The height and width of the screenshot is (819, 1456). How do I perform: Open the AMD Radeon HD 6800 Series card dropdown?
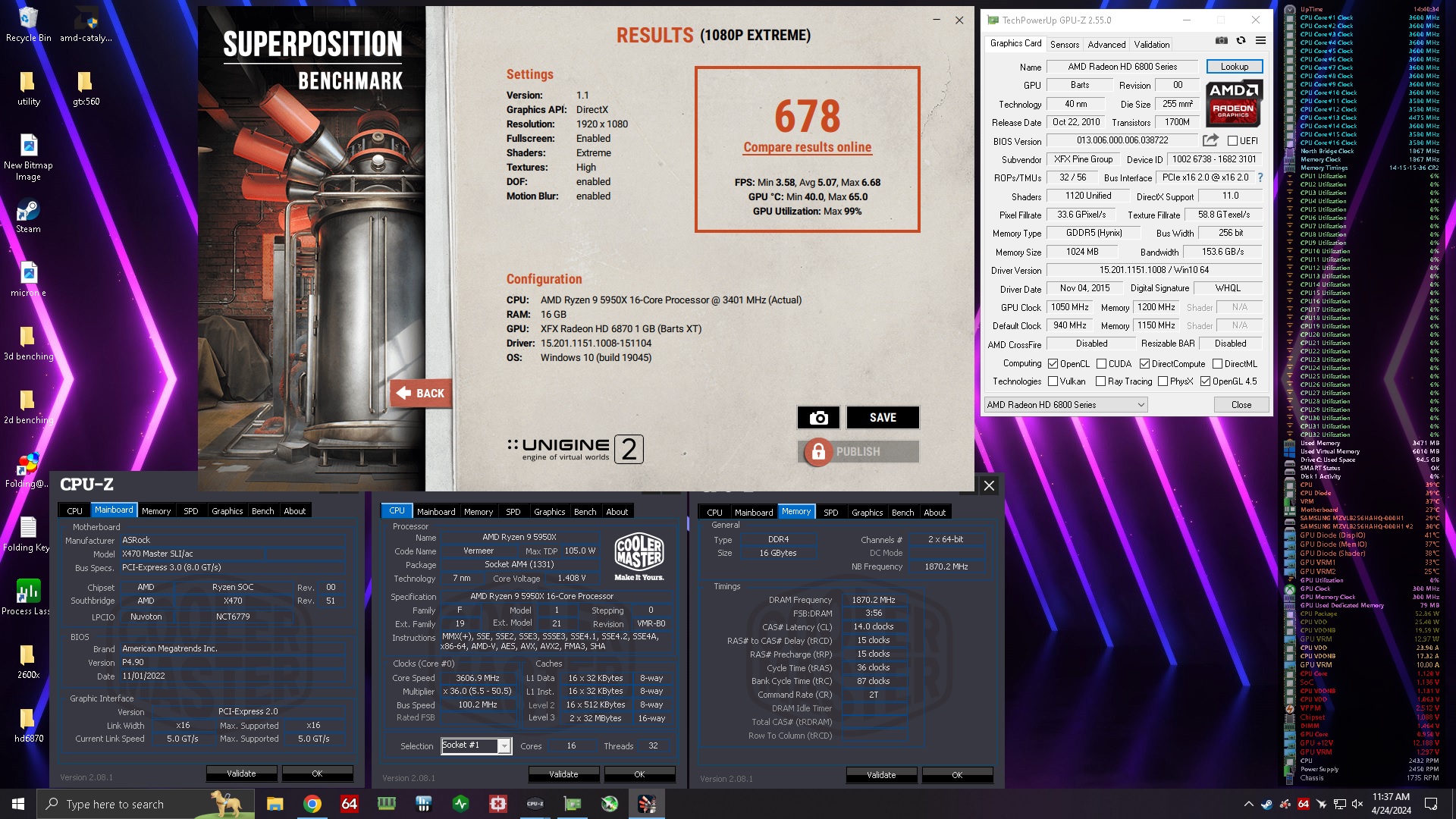(x=1065, y=405)
